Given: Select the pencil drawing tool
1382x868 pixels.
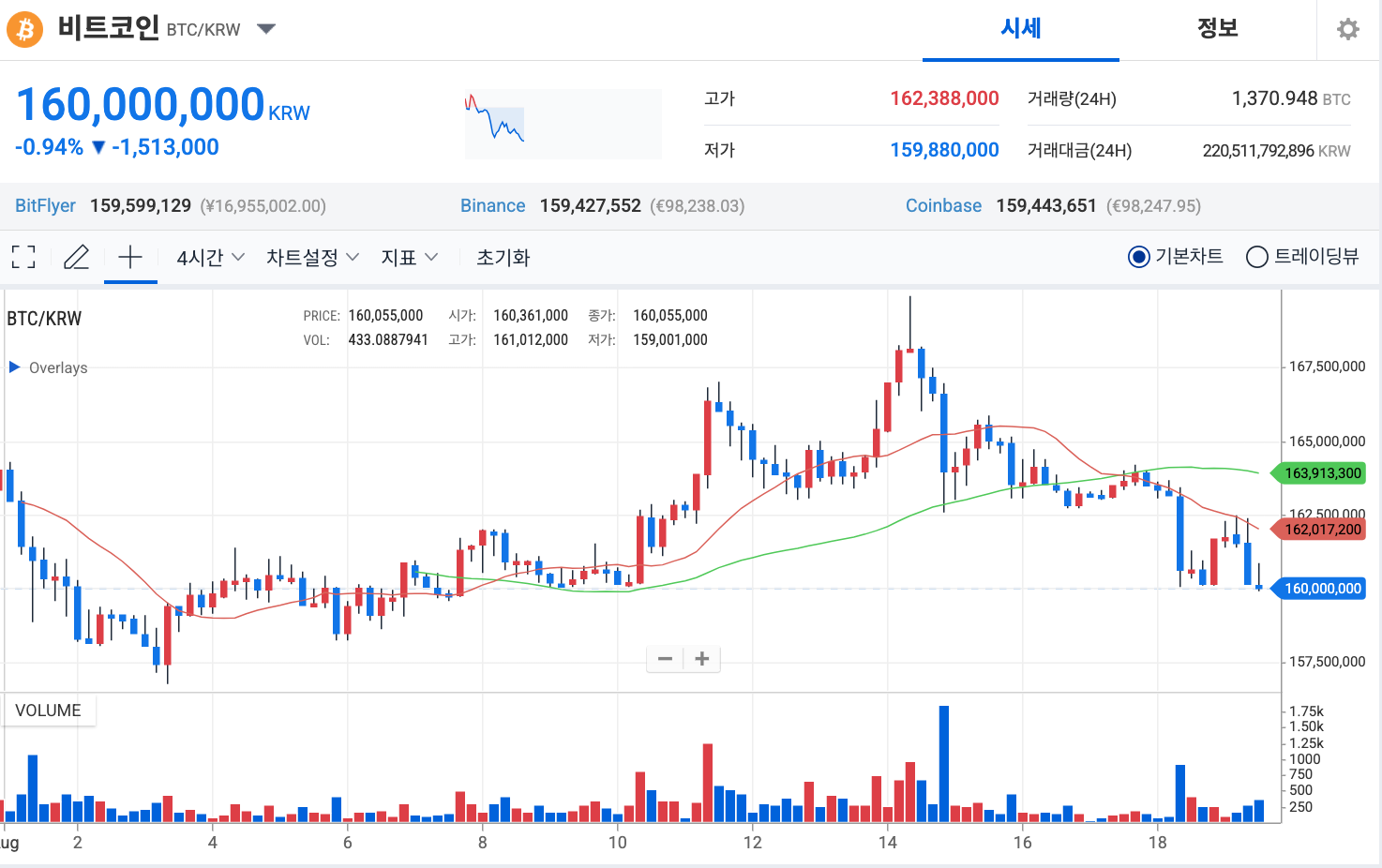Looking at the screenshot, I should [76, 257].
